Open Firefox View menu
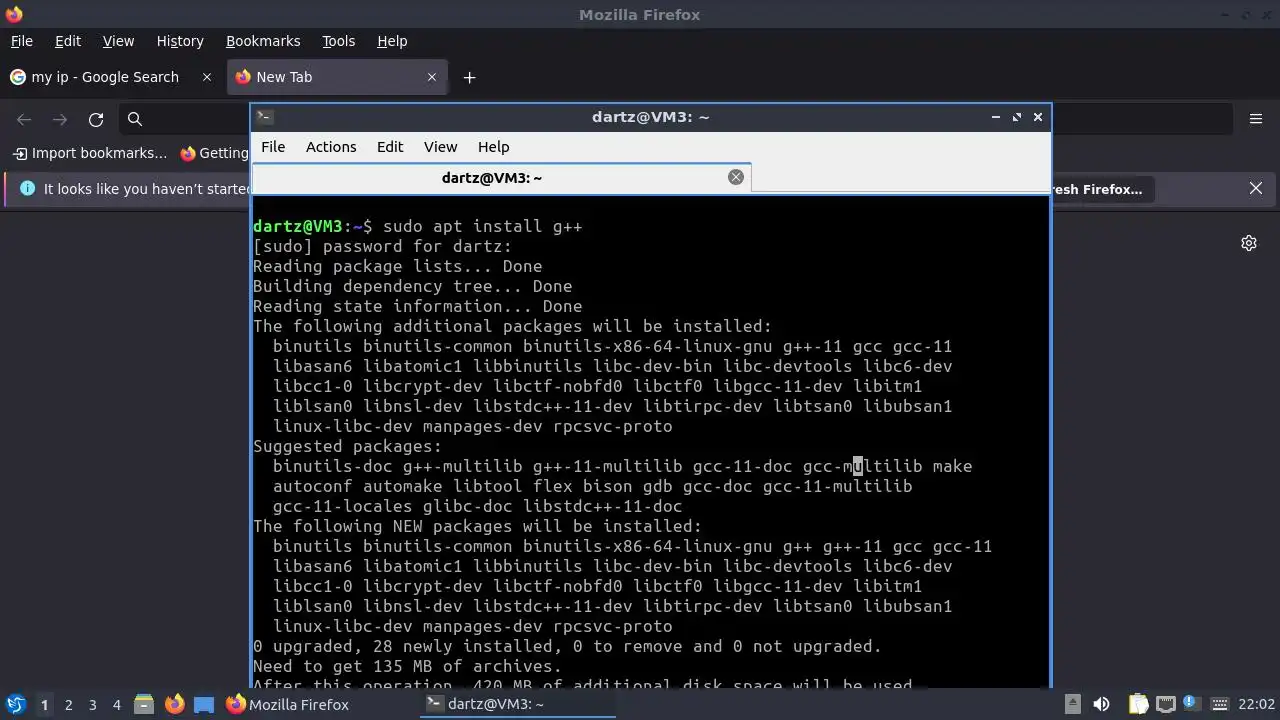Viewport: 1280px width, 720px height. [x=118, y=41]
